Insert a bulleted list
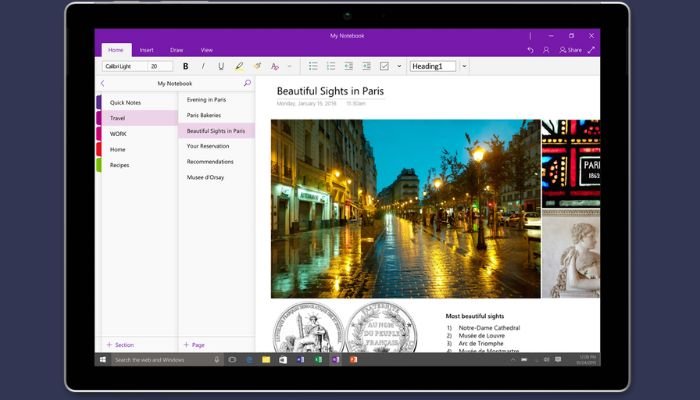 [313, 66]
